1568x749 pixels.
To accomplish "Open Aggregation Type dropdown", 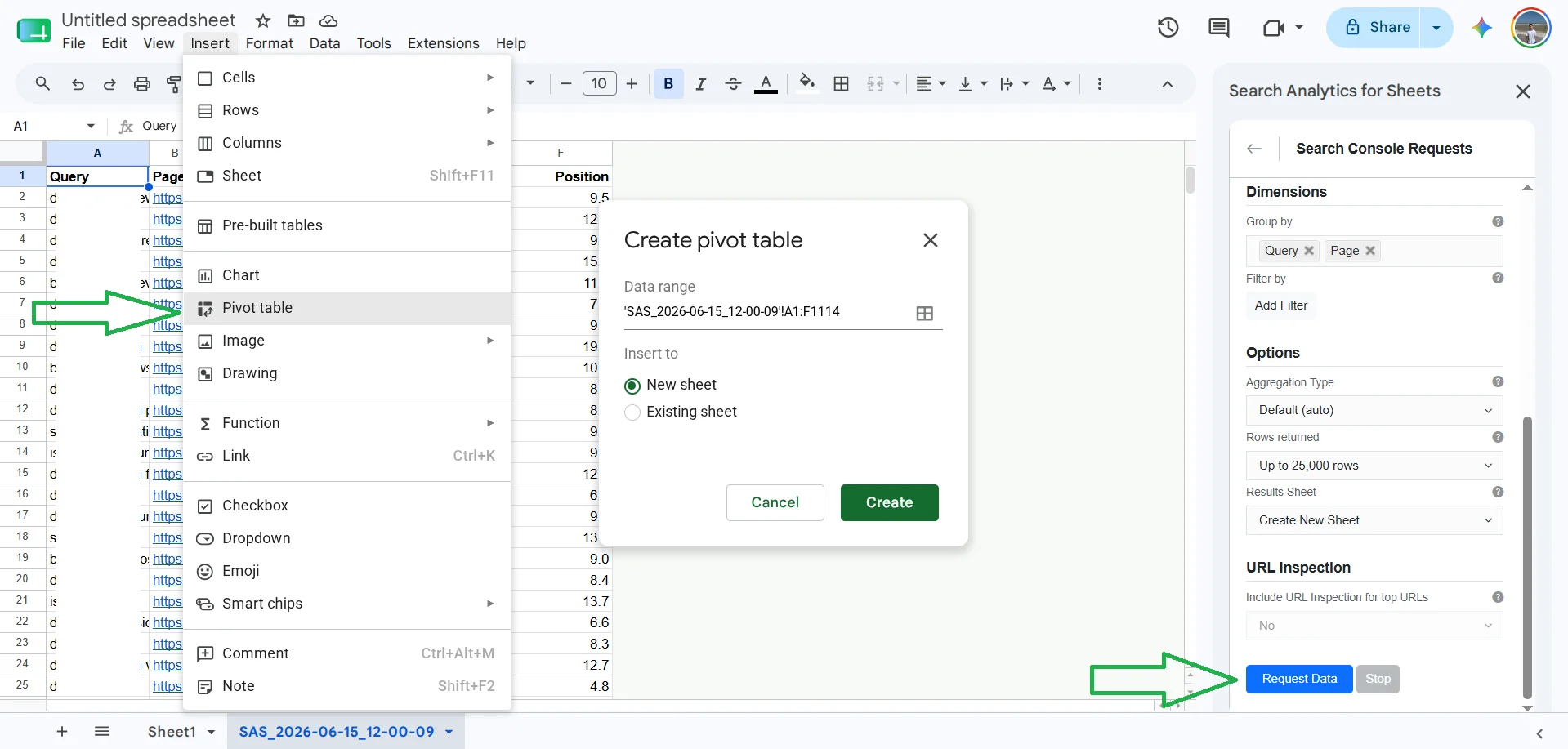I will point(1374,410).
